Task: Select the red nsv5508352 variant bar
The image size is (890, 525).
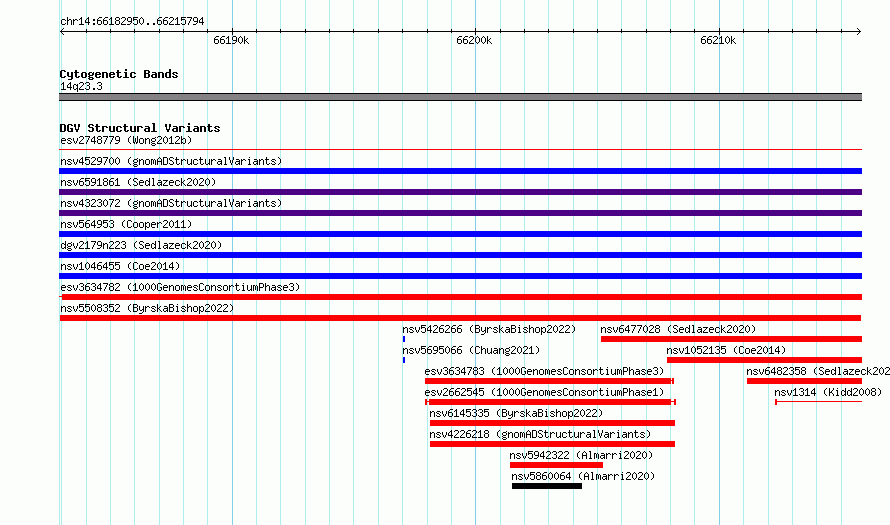Action: 460,318
